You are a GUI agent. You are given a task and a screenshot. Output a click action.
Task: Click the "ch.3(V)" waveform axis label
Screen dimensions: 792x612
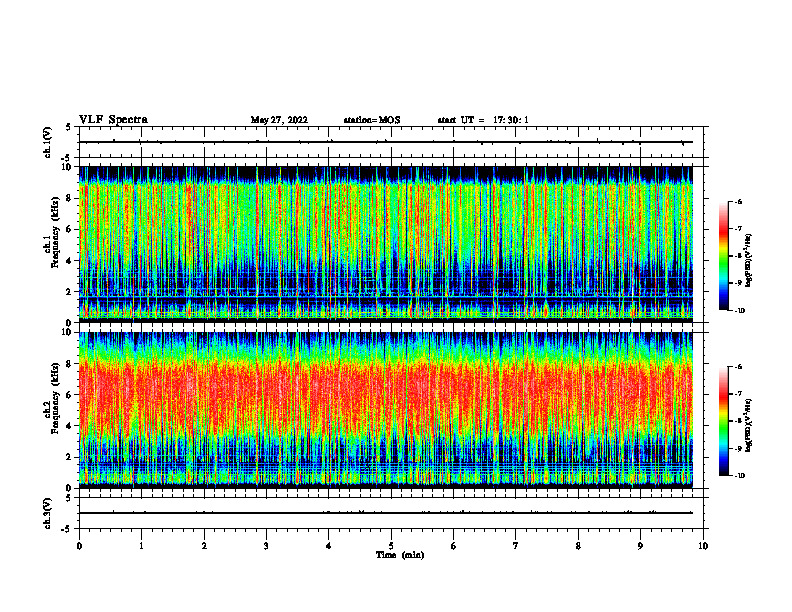coord(48,513)
